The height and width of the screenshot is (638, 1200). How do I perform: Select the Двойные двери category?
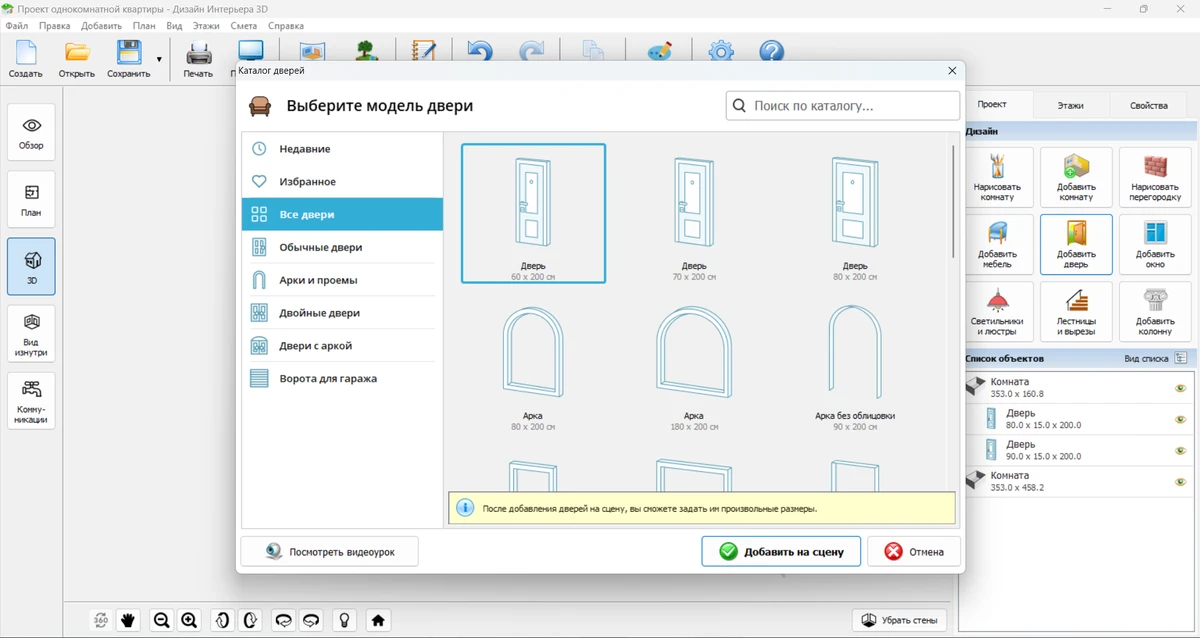[x=342, y=313]
